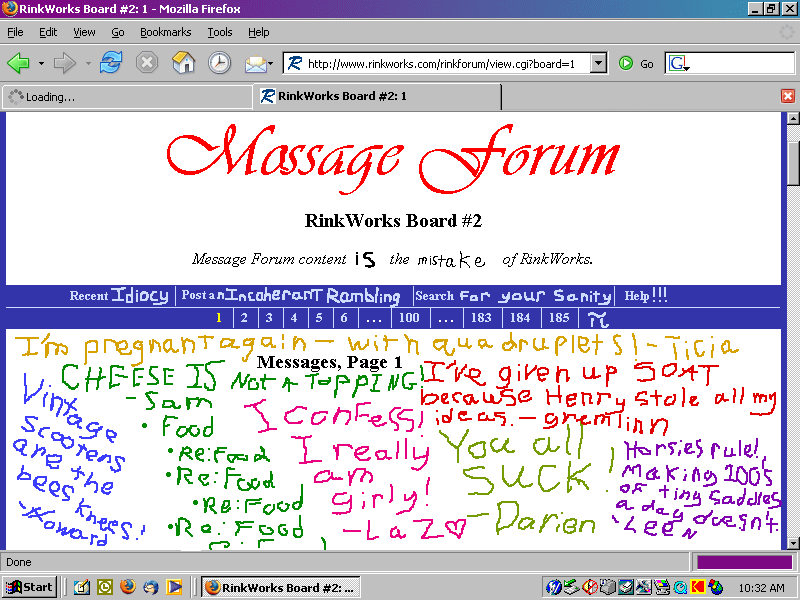Viewport: 800px width, 600px height.
Task: Click the Help!!! forum link
Action: tap(646, 295)
